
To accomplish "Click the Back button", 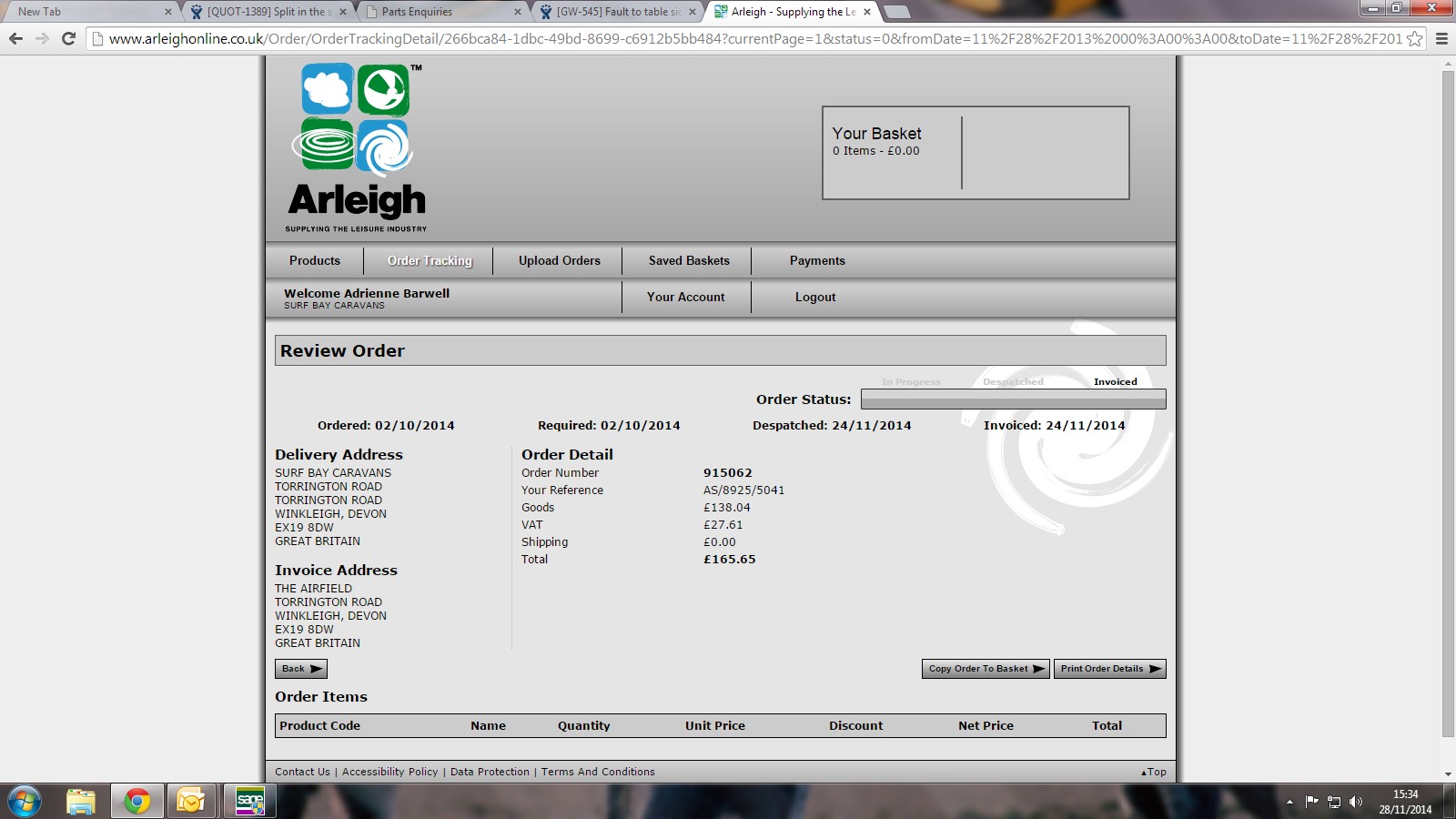I will pos(301,669).
